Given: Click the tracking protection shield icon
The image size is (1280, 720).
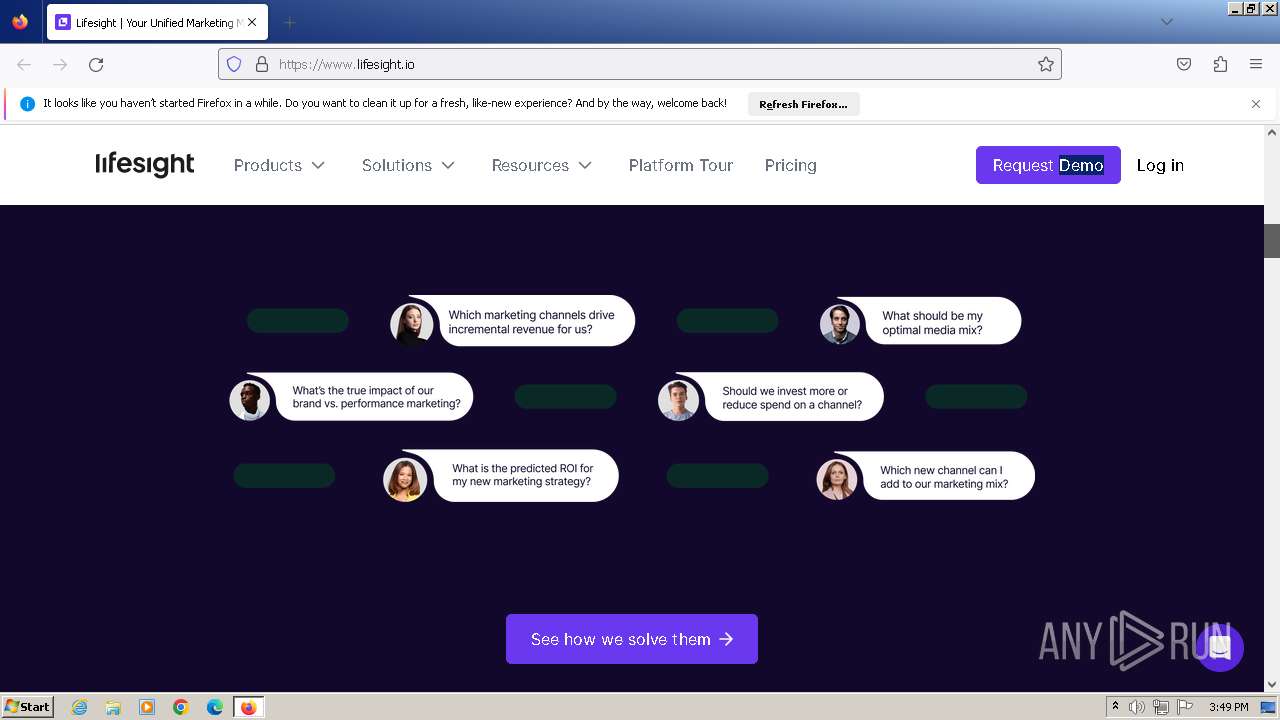Looking at the screenshot, I should point(234,64).
